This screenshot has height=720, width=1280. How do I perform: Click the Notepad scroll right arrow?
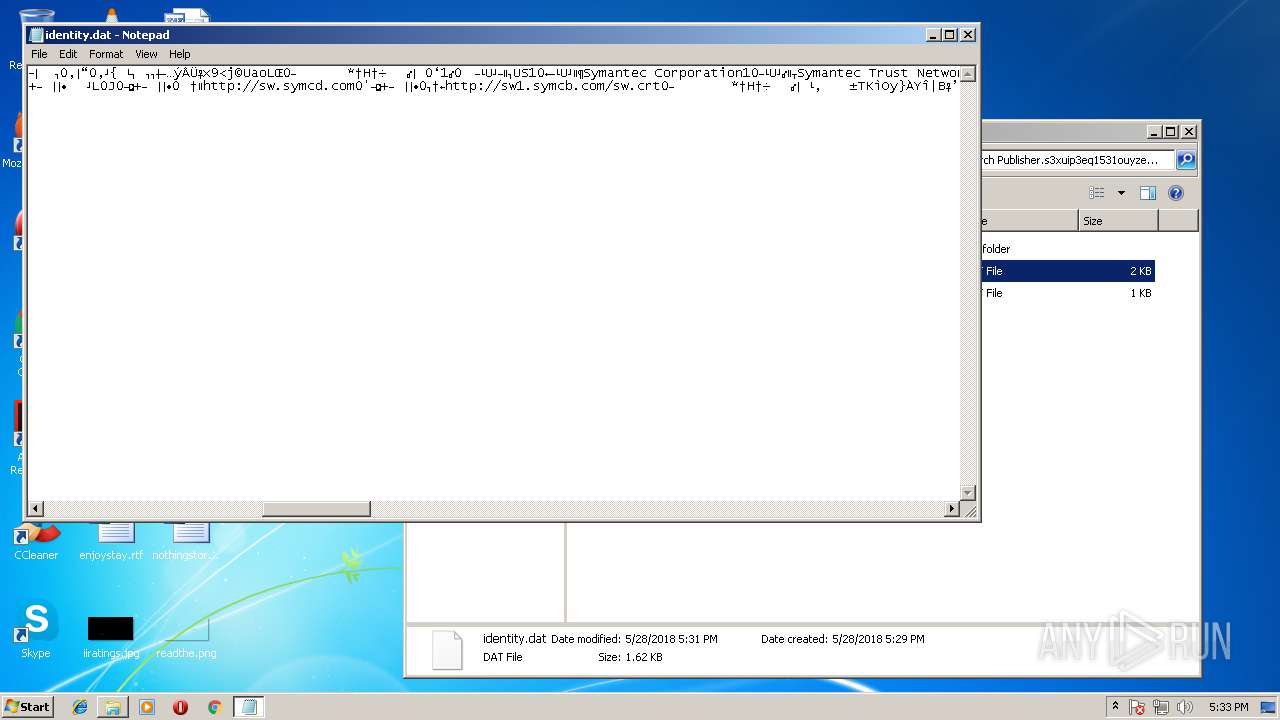pyautogui.click(x=952, y=509)
